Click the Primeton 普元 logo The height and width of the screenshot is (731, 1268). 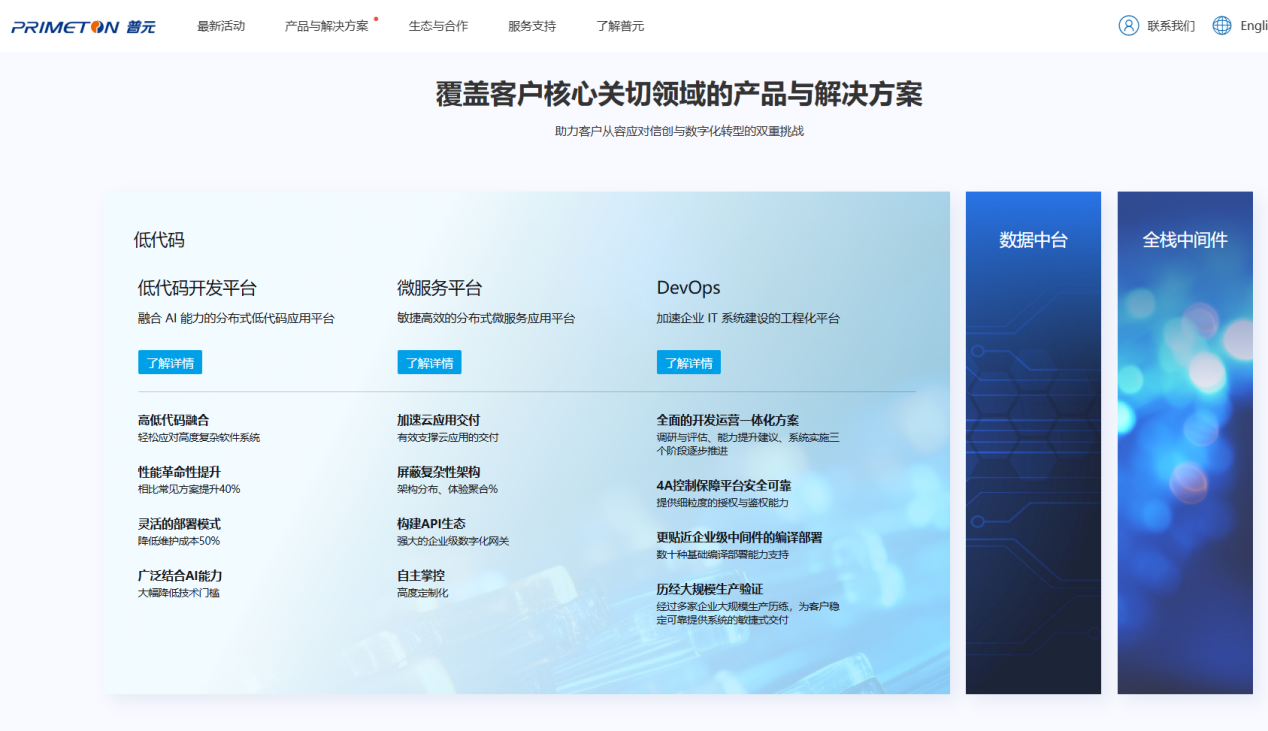[84, 26]
